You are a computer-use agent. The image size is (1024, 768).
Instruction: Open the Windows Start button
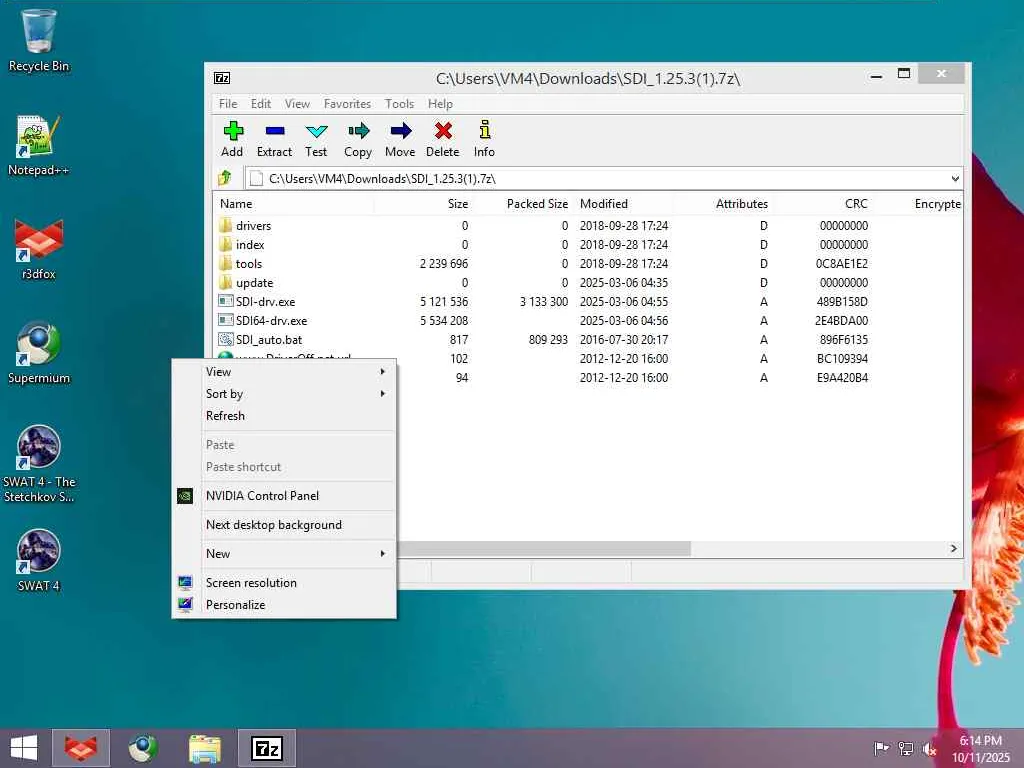[24, 747]
